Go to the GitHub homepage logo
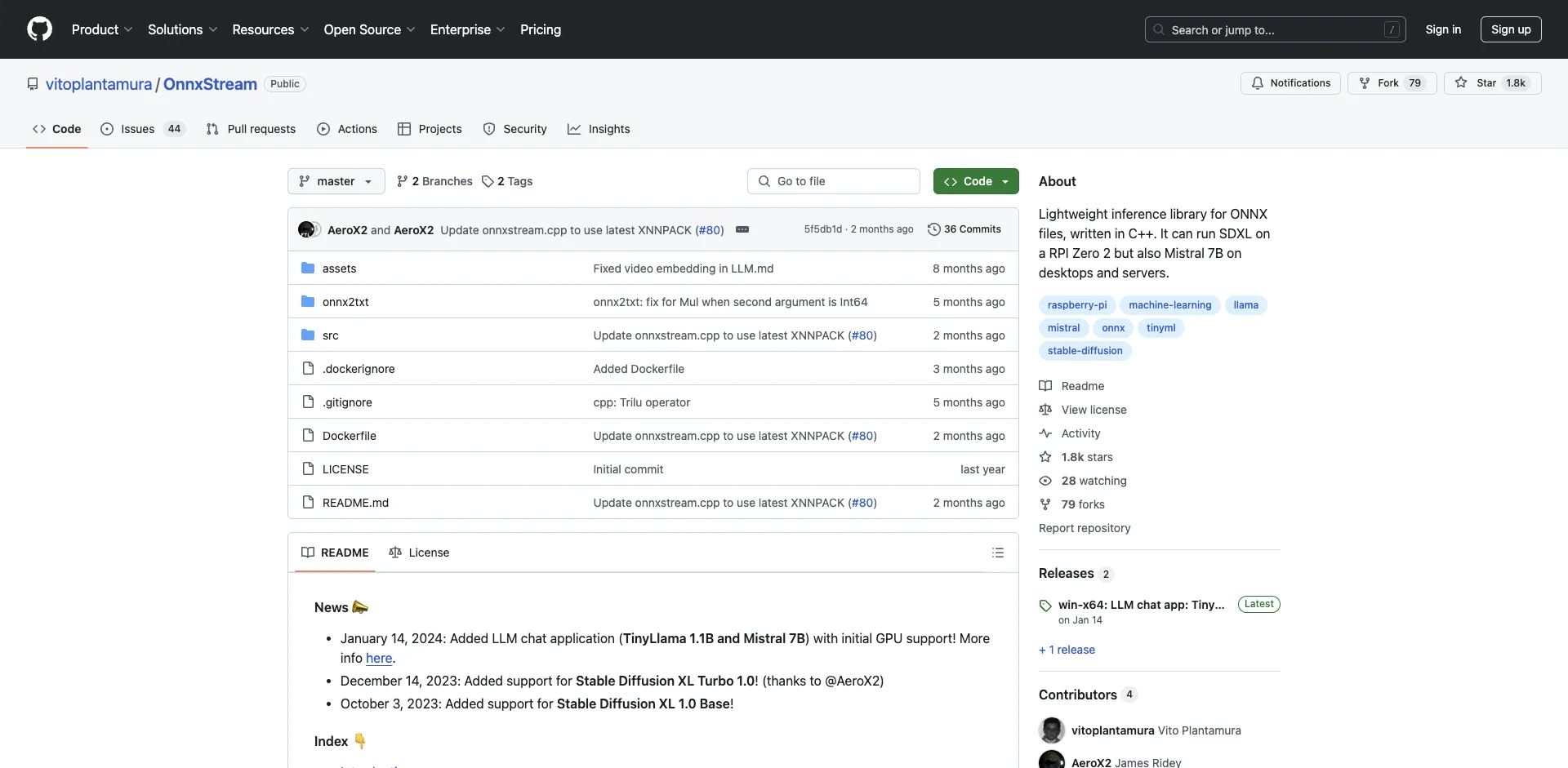 pyautogui.click(x=39, y=29)
